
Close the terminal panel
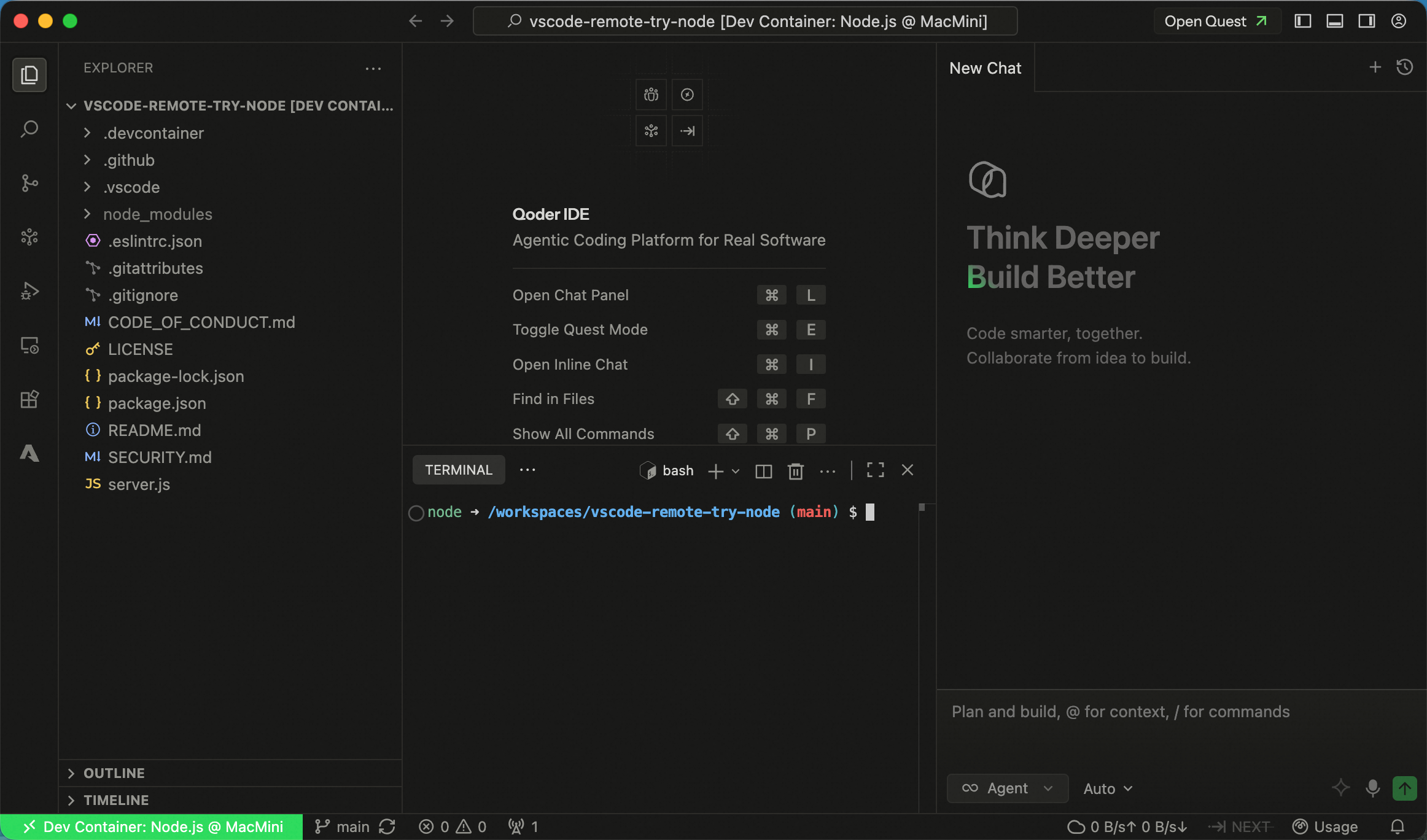[x=908, y=470]
